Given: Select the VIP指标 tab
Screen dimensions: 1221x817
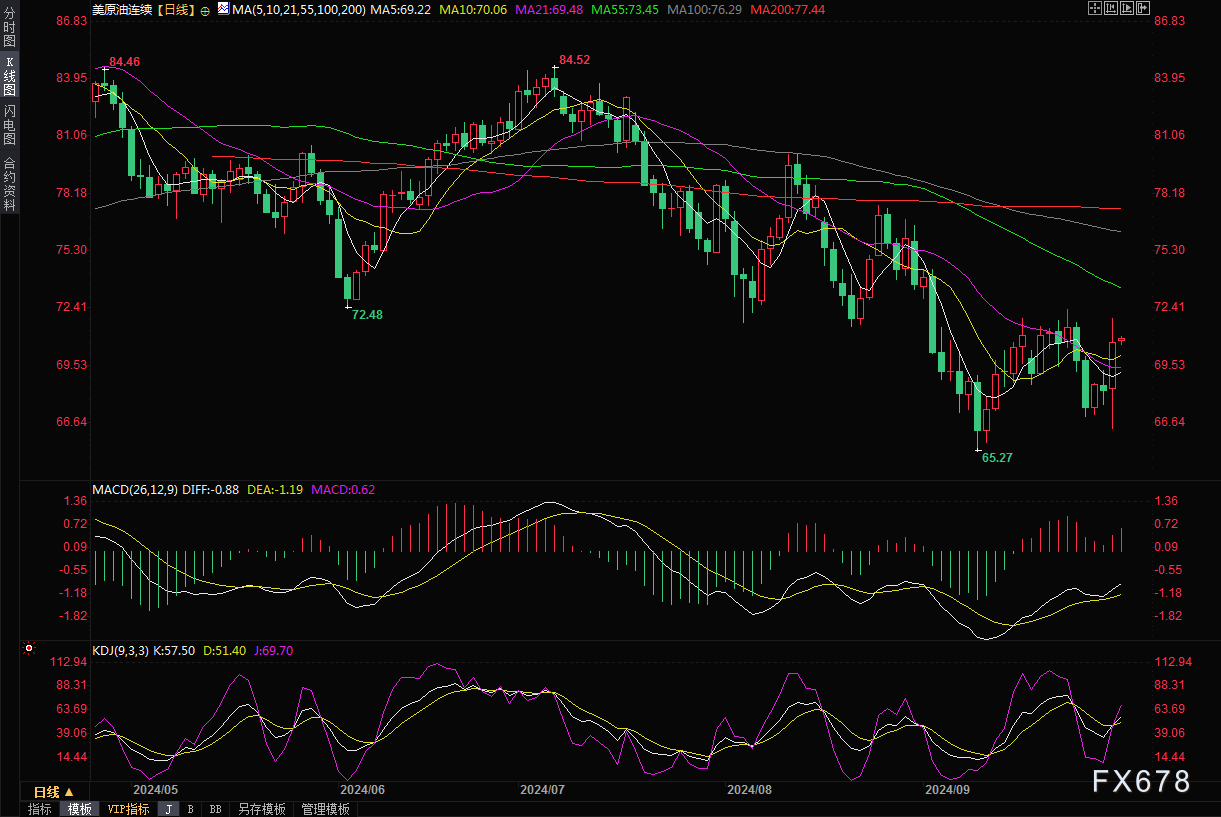Looking at the screenshot, I should (128, 809).
